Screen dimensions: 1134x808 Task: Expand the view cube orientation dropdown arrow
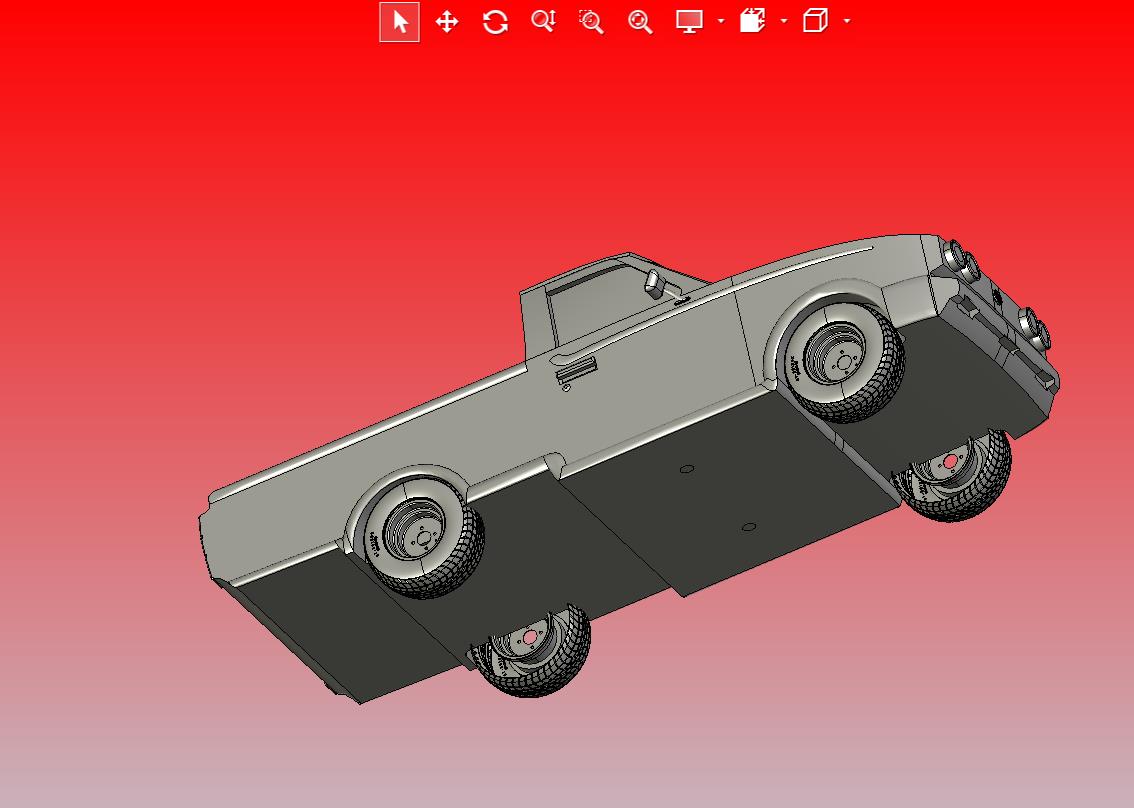(847, 21)
